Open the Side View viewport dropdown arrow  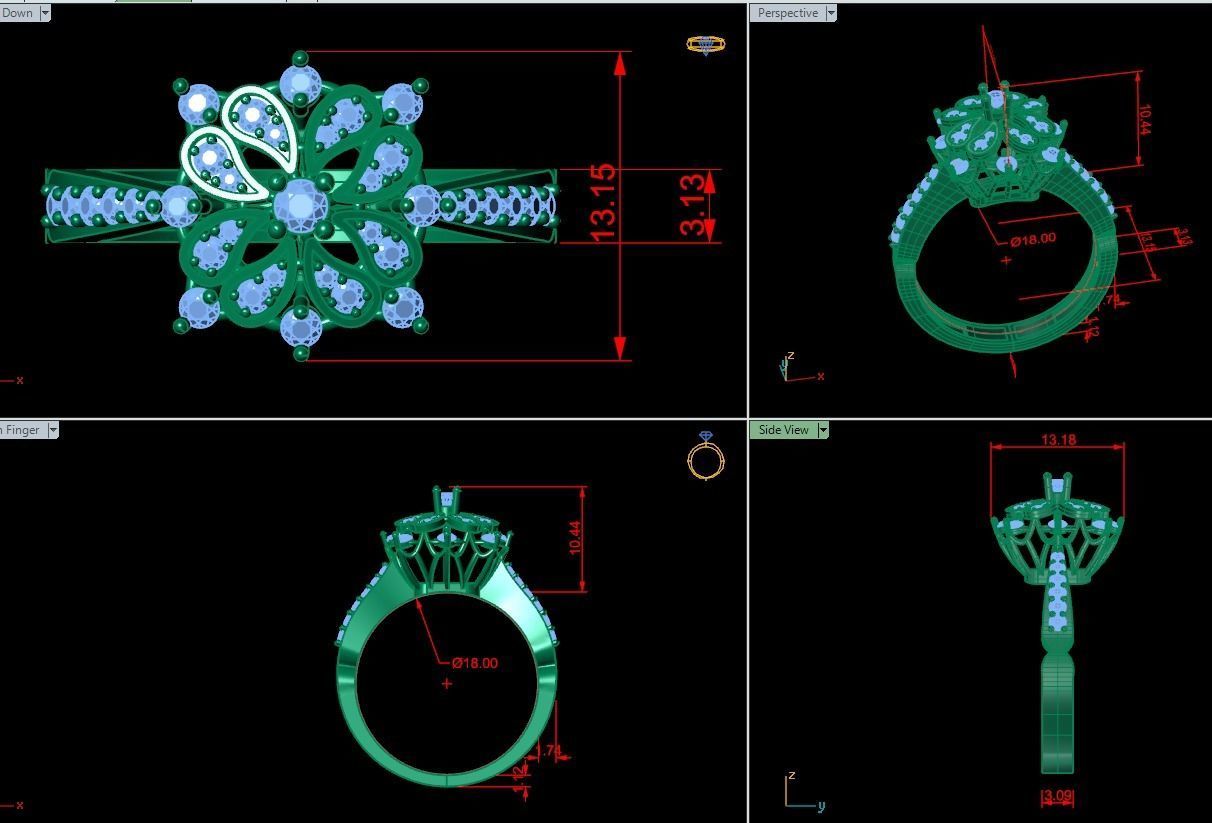(x=823, y=430)
